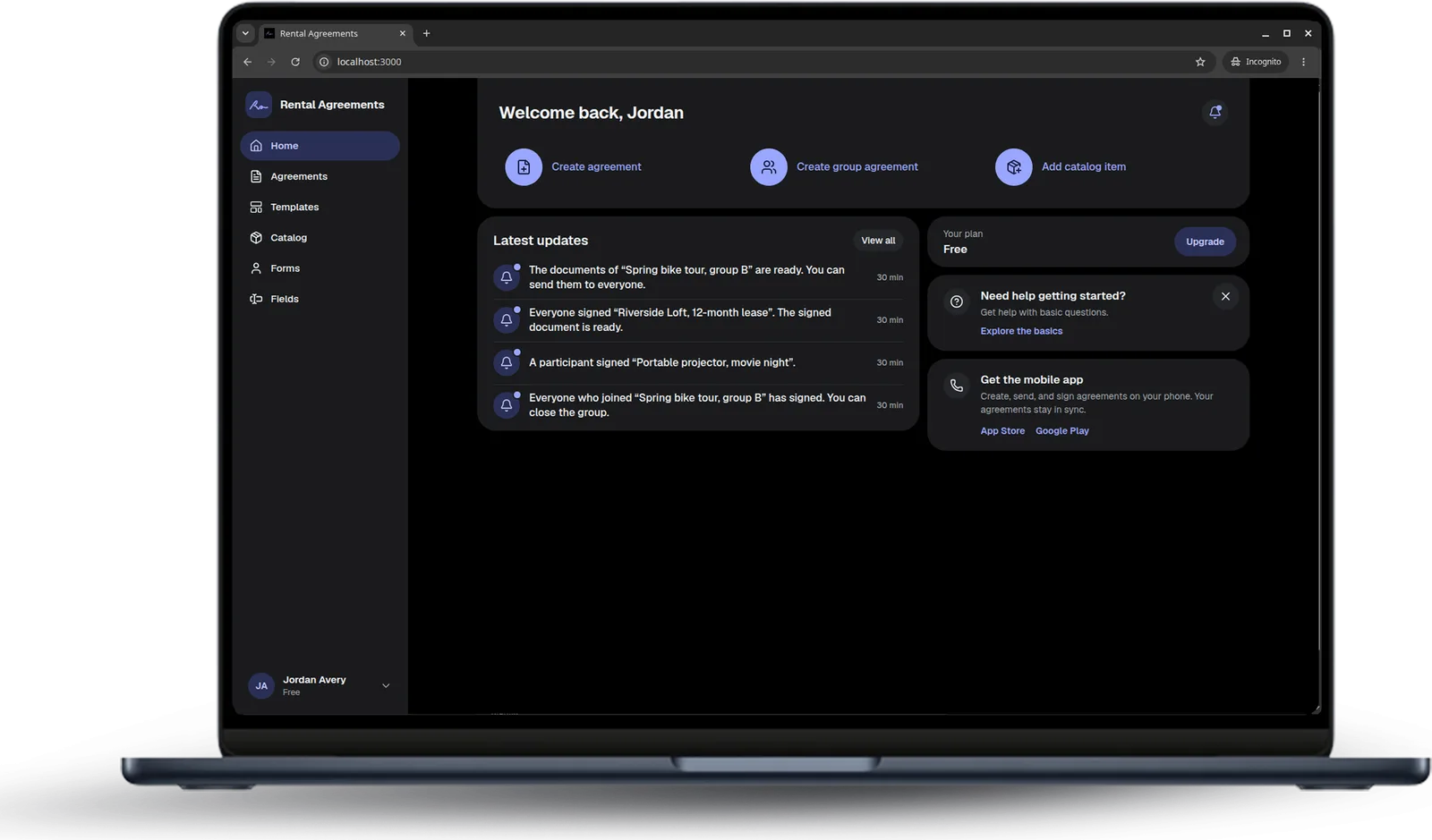1432x840 pixels.
Task: Click the Add catalog item box icon
Action: coord(1014,167)
